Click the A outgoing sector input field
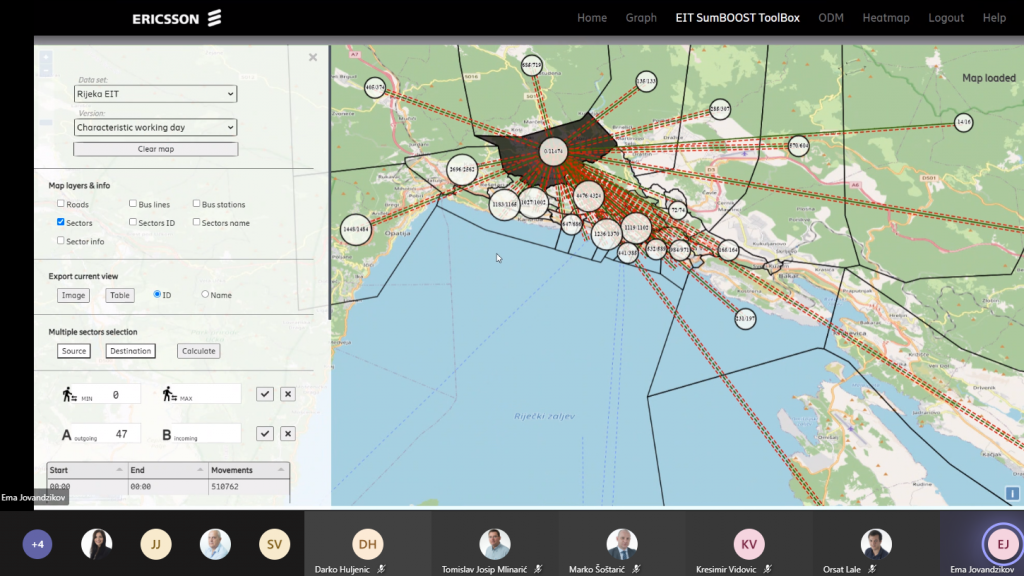1024x576 pixels. pyautogui.click(x=120, y=434)
